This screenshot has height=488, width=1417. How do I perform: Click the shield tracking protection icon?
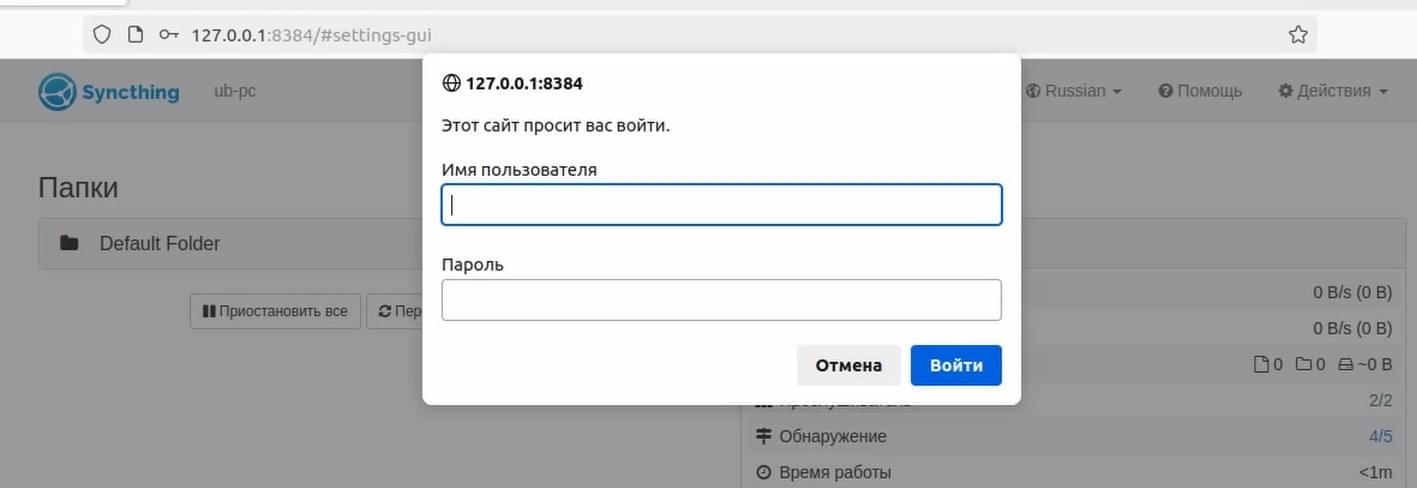pyautogui.click(x=101, y=35)
